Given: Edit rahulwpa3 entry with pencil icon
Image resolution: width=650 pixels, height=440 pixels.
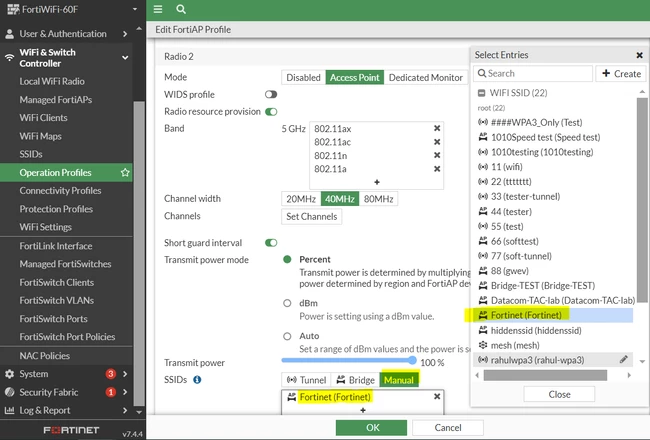Looking at the screenshot, I should pos(623,359).
